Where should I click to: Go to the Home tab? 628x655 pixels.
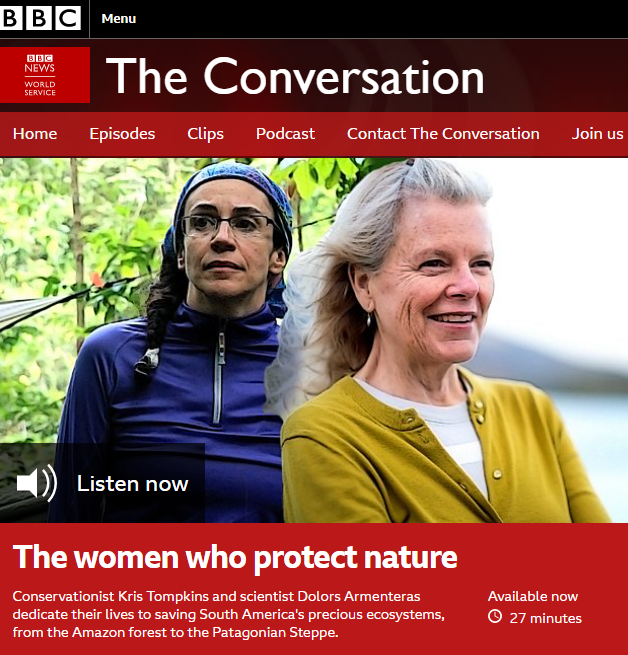(x=35, y=134)
